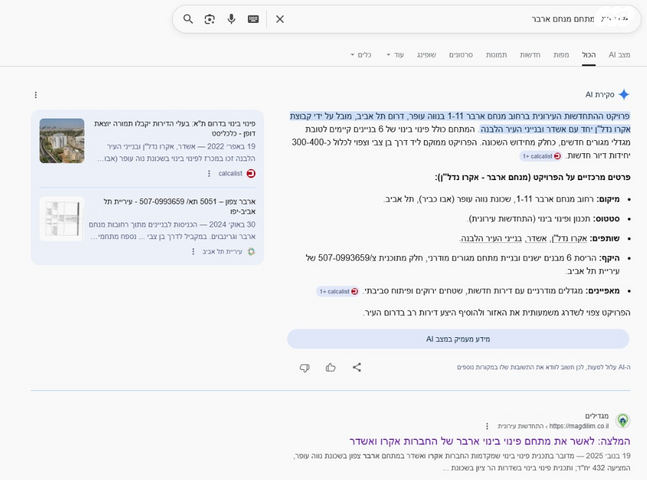Expand the כלים dropdown
The width and height of the screenshot is (647, 480).
tap(361, 54)
